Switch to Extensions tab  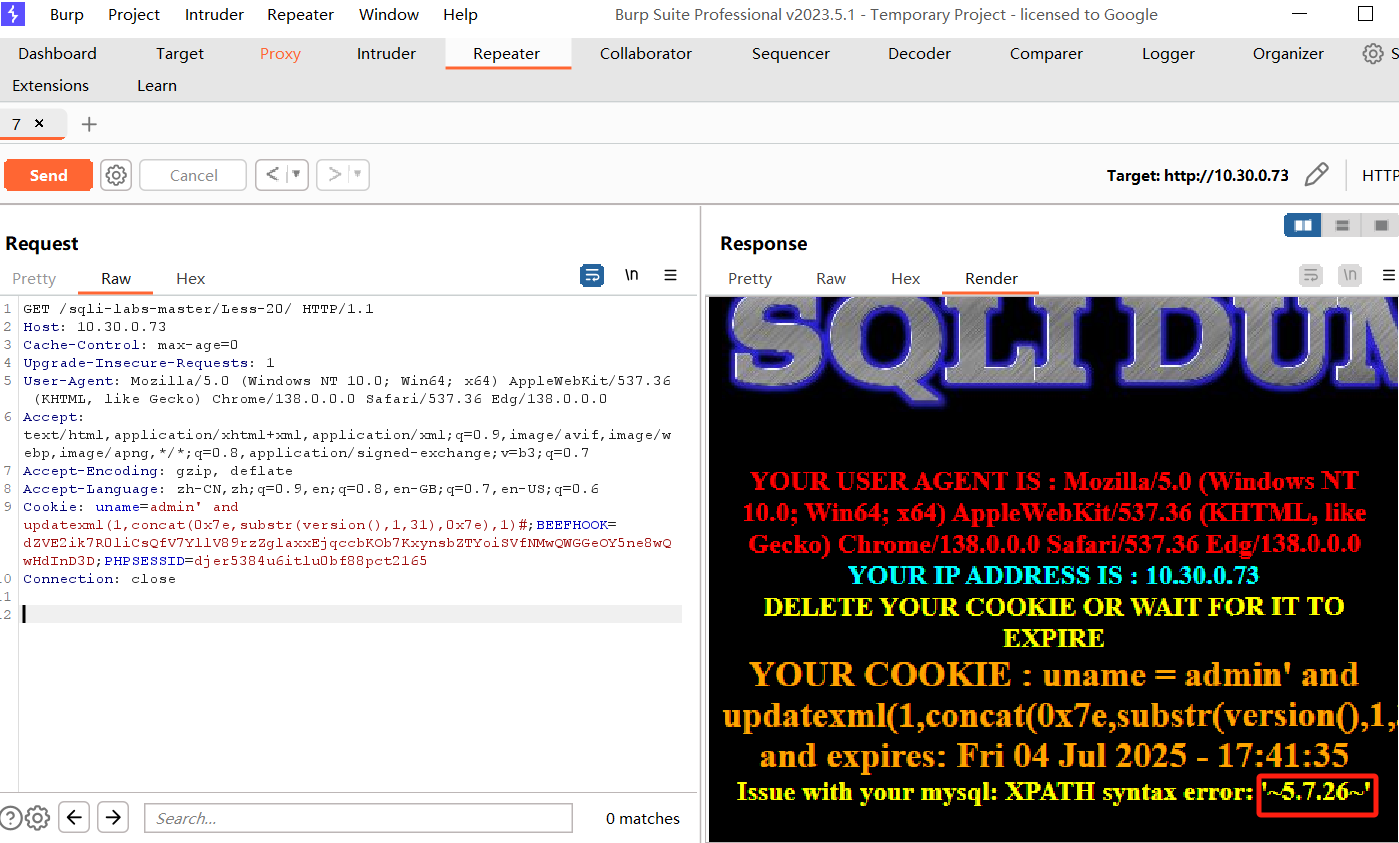point(50,86)
